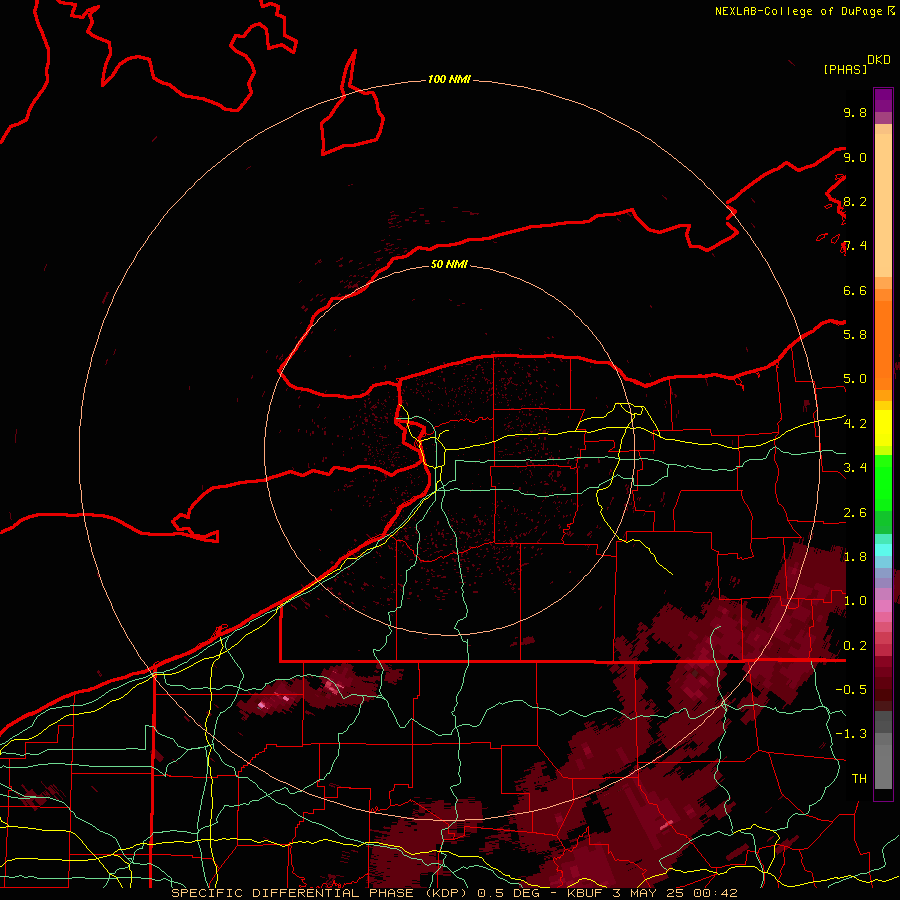Select the 50 NMI range ring label
The height and width of the screenshot is (900, 900).
pos(449,264)
